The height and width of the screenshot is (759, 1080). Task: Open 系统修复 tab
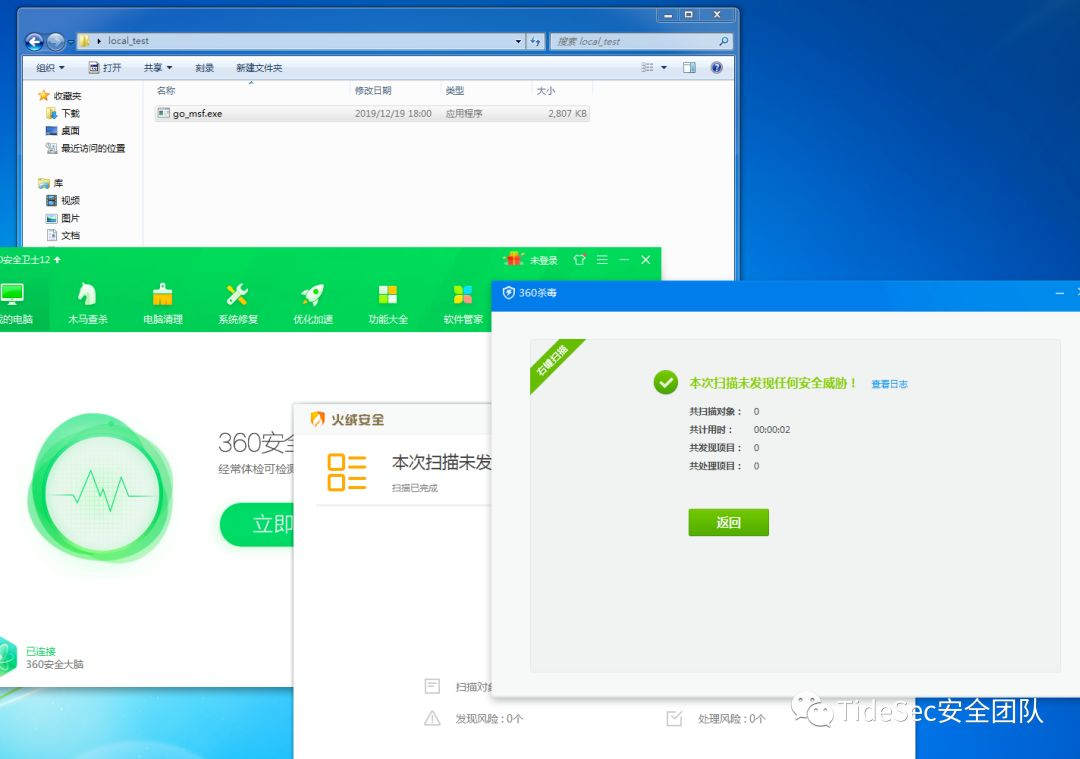click(x=238, y=304)
